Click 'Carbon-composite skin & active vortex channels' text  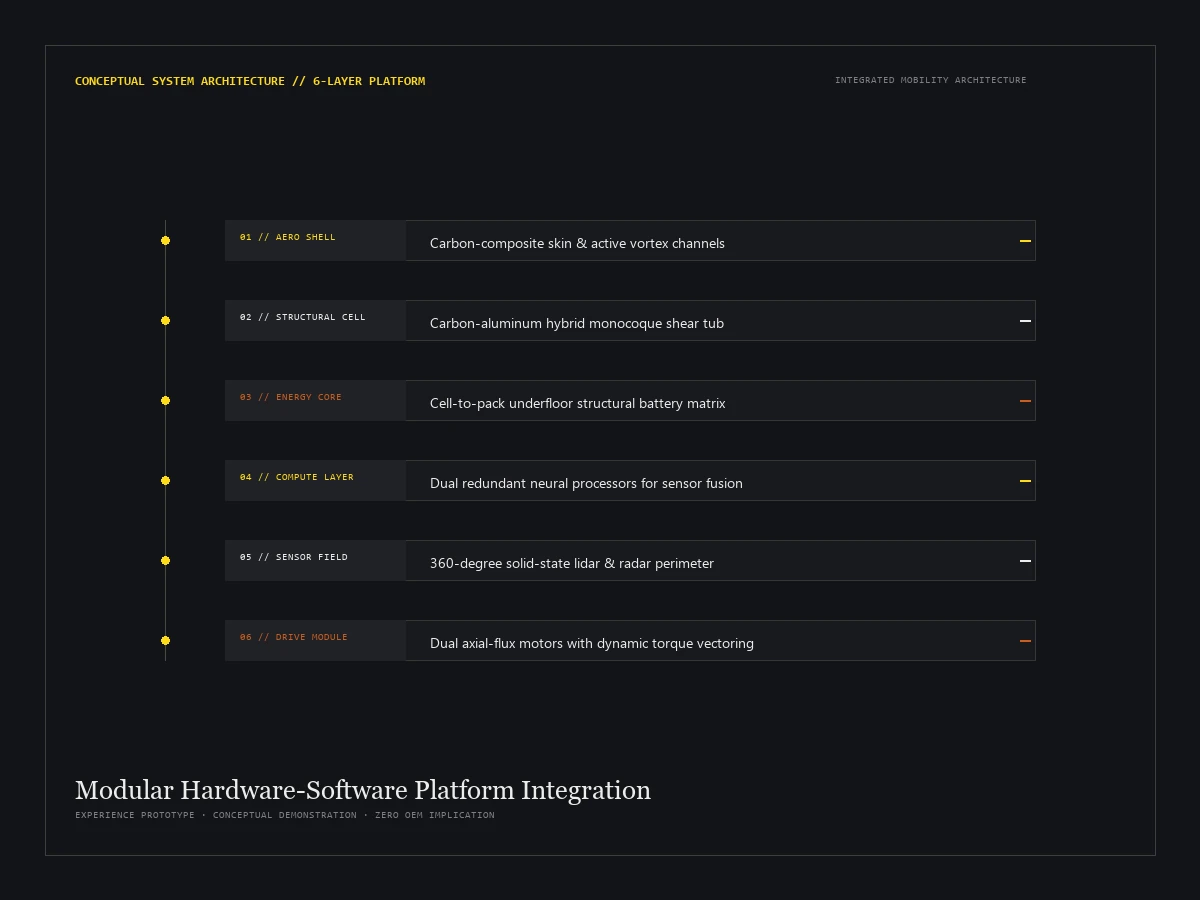click(577, 243)
